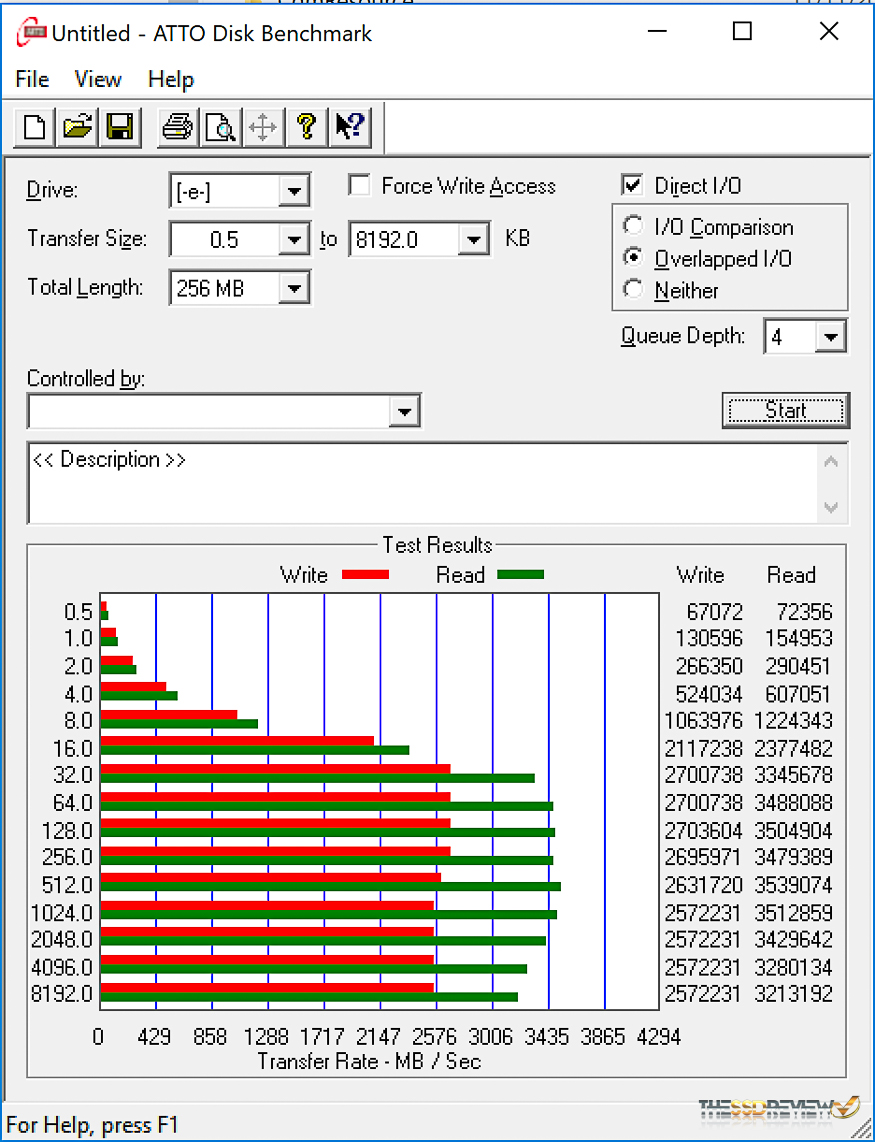Screen dimensions: 875x1142
Task: Save results with the floppy disk icon
Action: pyautogui.click(x=120, y=127)
